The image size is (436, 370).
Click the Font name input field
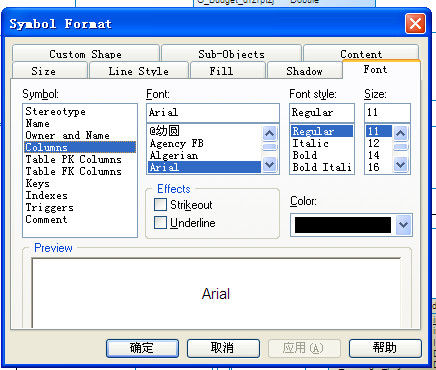[213, 113]
